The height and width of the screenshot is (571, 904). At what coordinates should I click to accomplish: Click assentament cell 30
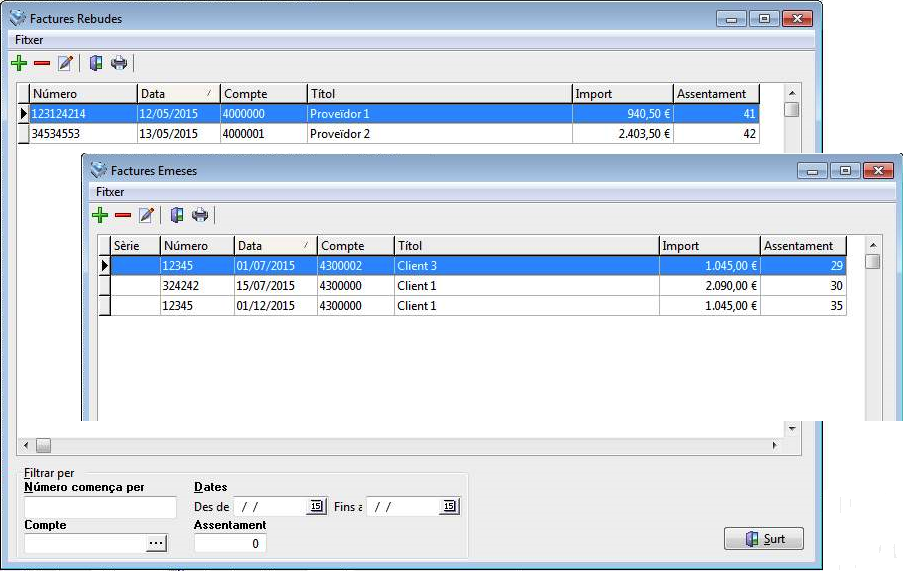[804, 286]
